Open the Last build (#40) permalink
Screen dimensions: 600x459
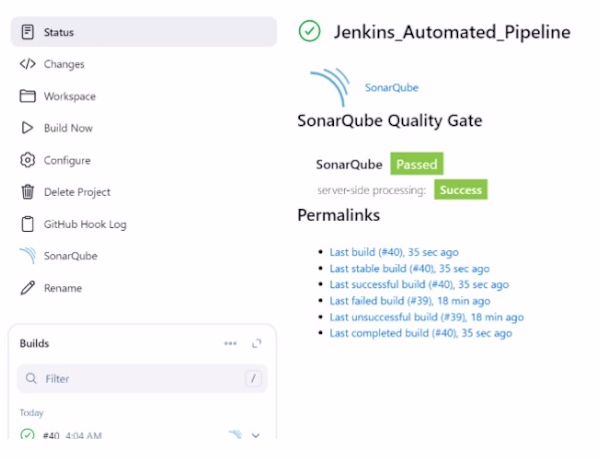[x=394, y=252]
